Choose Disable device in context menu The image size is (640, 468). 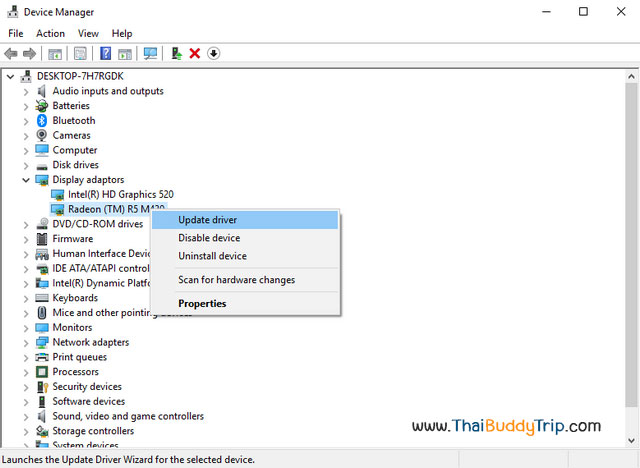[x=209, y=238]
